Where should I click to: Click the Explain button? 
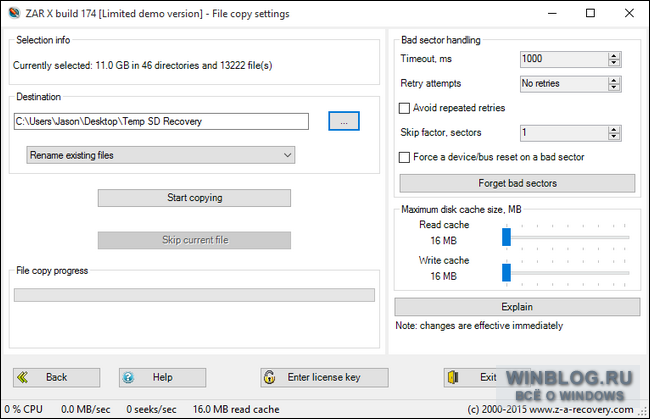[x=517, y=307]
